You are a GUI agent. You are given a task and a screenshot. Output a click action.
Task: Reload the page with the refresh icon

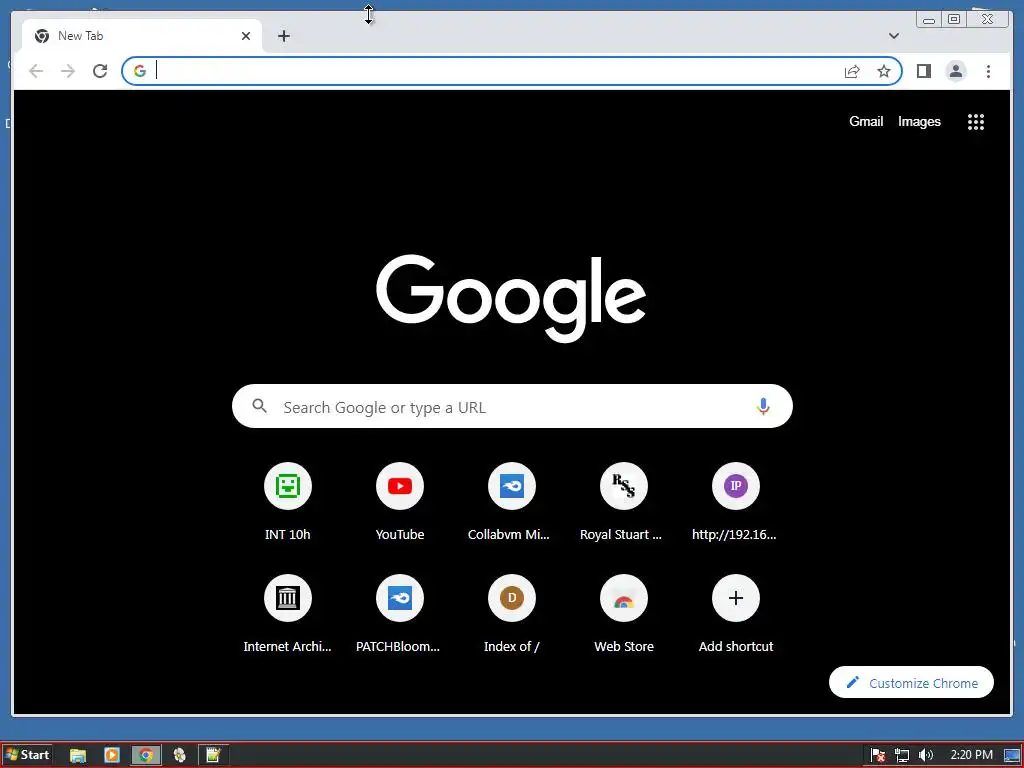(100, 71)
